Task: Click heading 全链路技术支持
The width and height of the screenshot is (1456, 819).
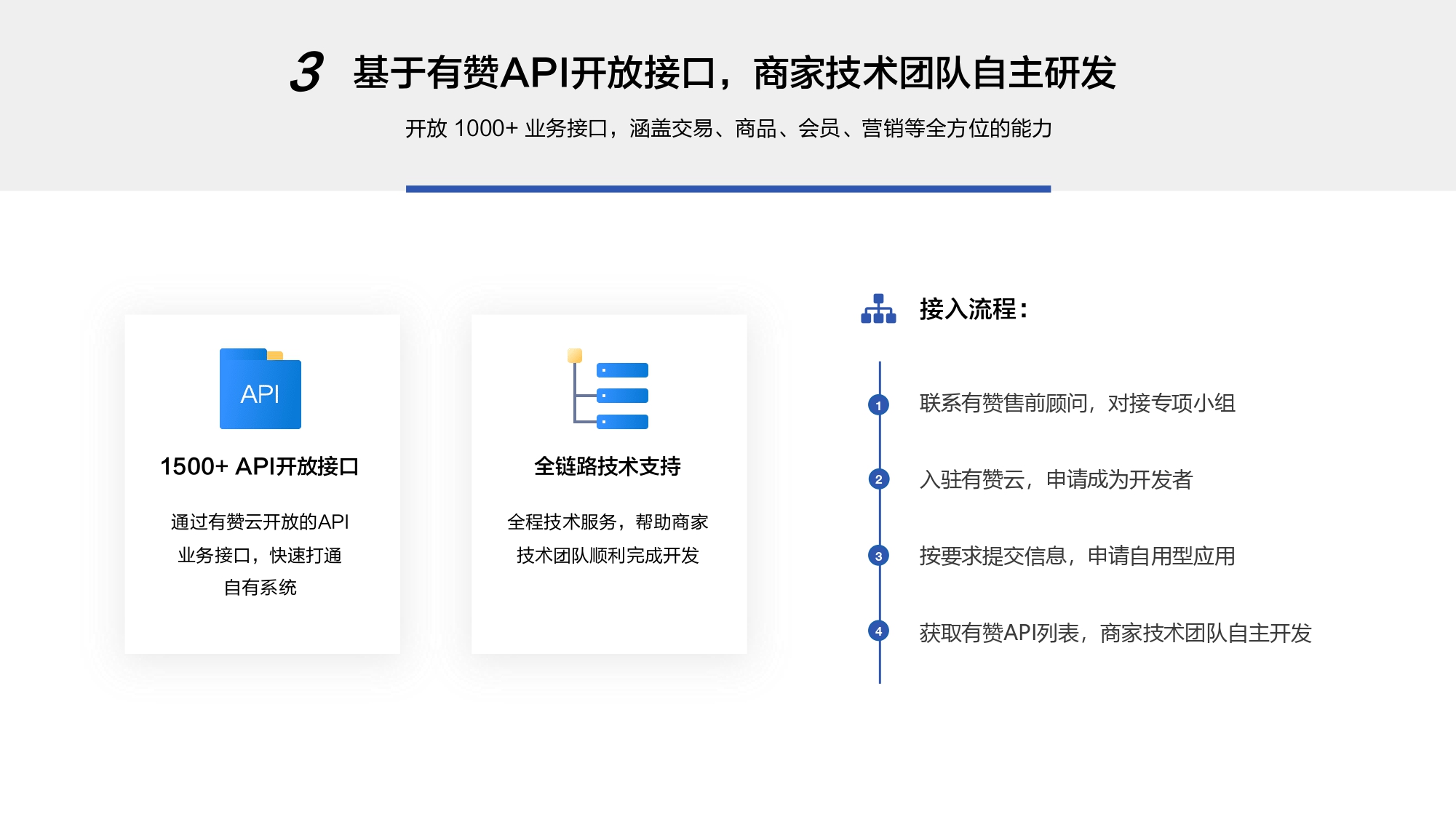Action: pyautogui.click(x=608, y=466)
